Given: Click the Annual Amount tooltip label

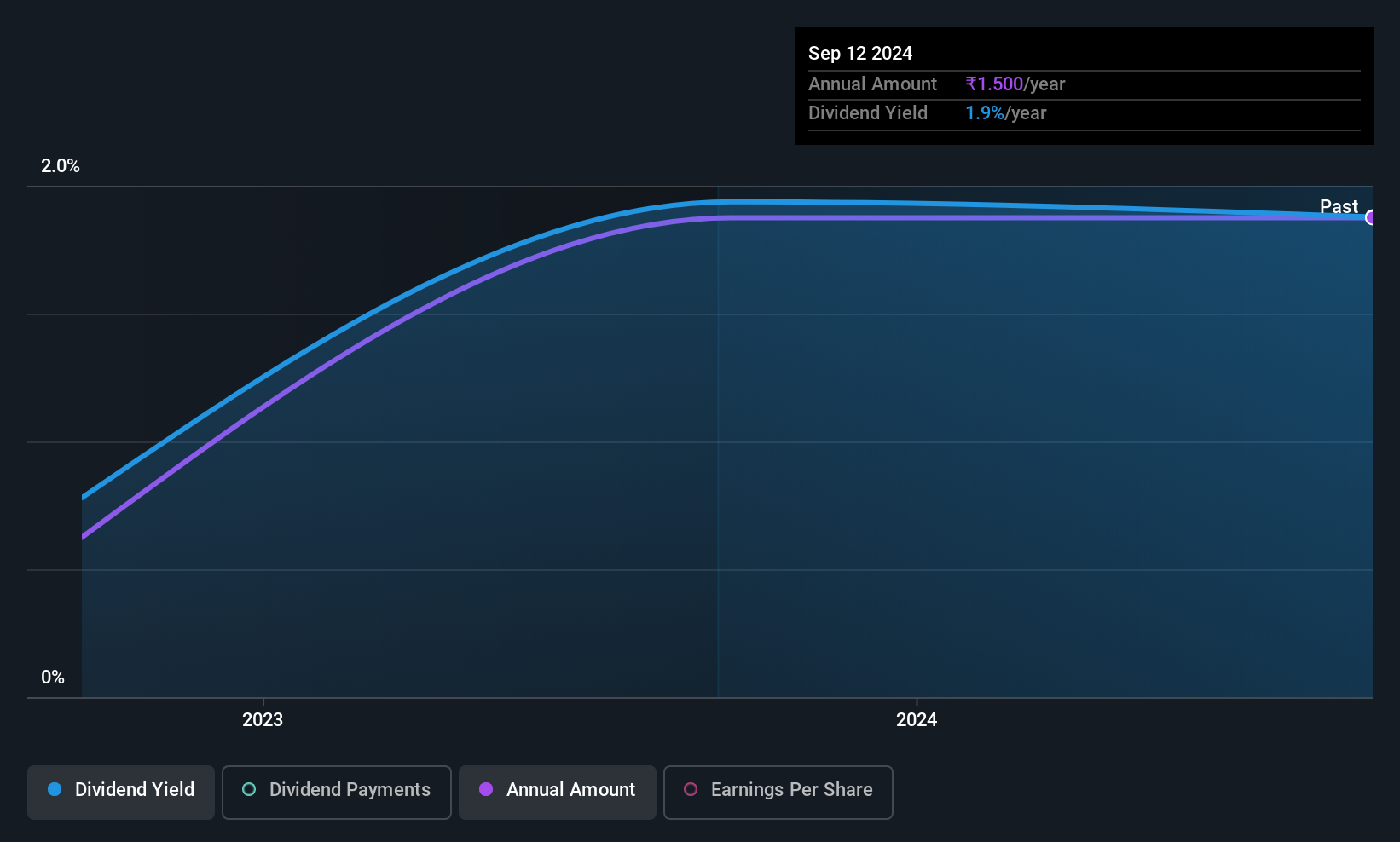Looking at the screenshot, I should pyautogui.click(x=872, y=84).
